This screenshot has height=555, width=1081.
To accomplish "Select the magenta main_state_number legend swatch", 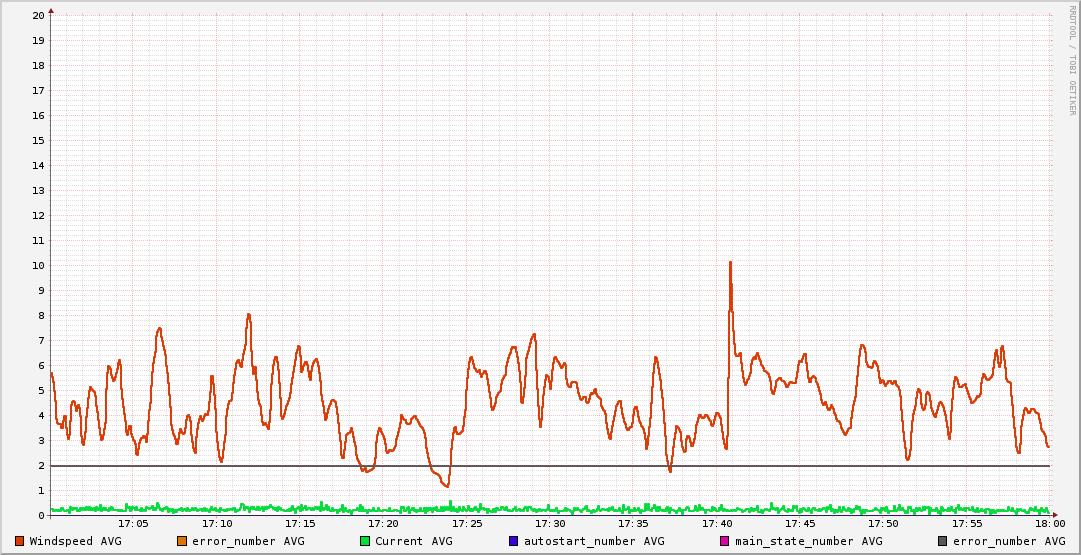I will (725, 541).
